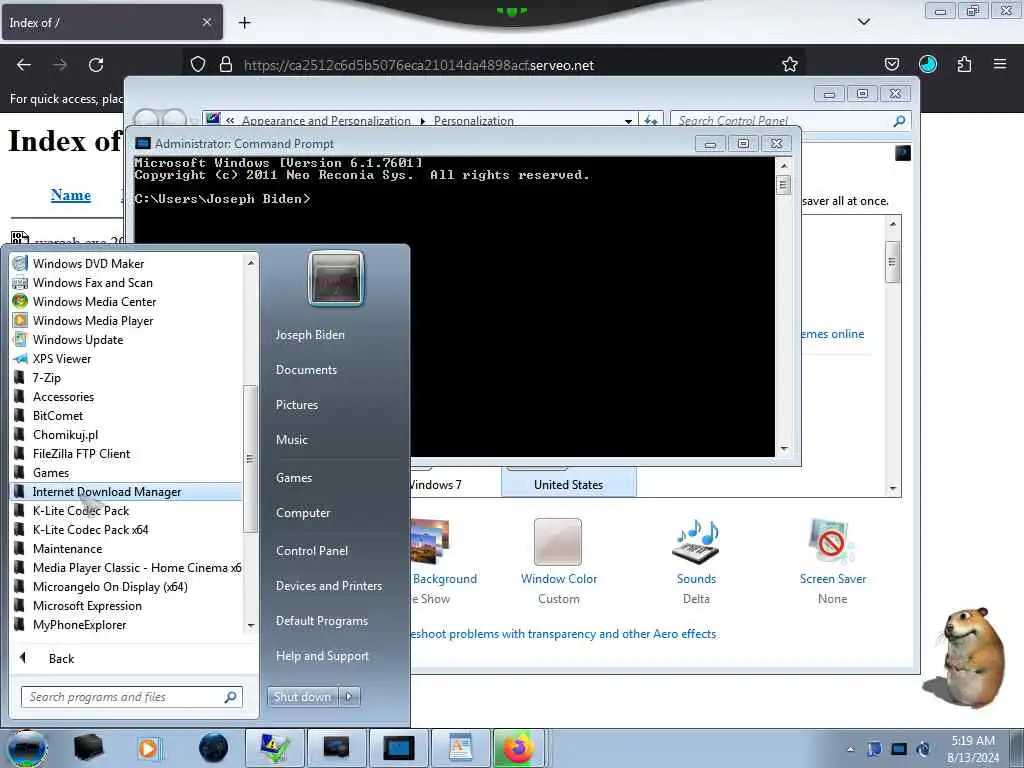Open Firefox extensions icon
The width and height of the screenshot is (1024, 768).
click(x=964, y=64)
